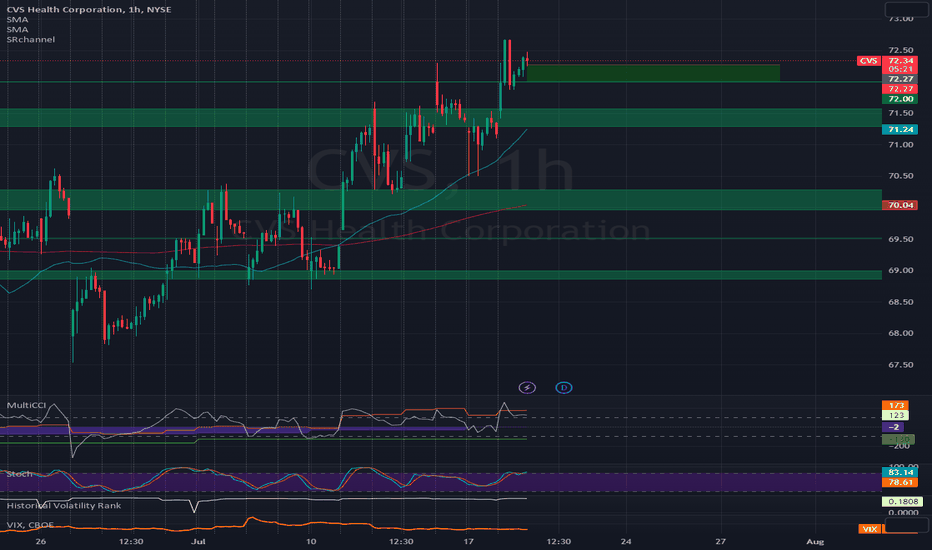Click the '27' date on the time axis
Viewport: 932px width, 550px height.
tap(720, 542)
